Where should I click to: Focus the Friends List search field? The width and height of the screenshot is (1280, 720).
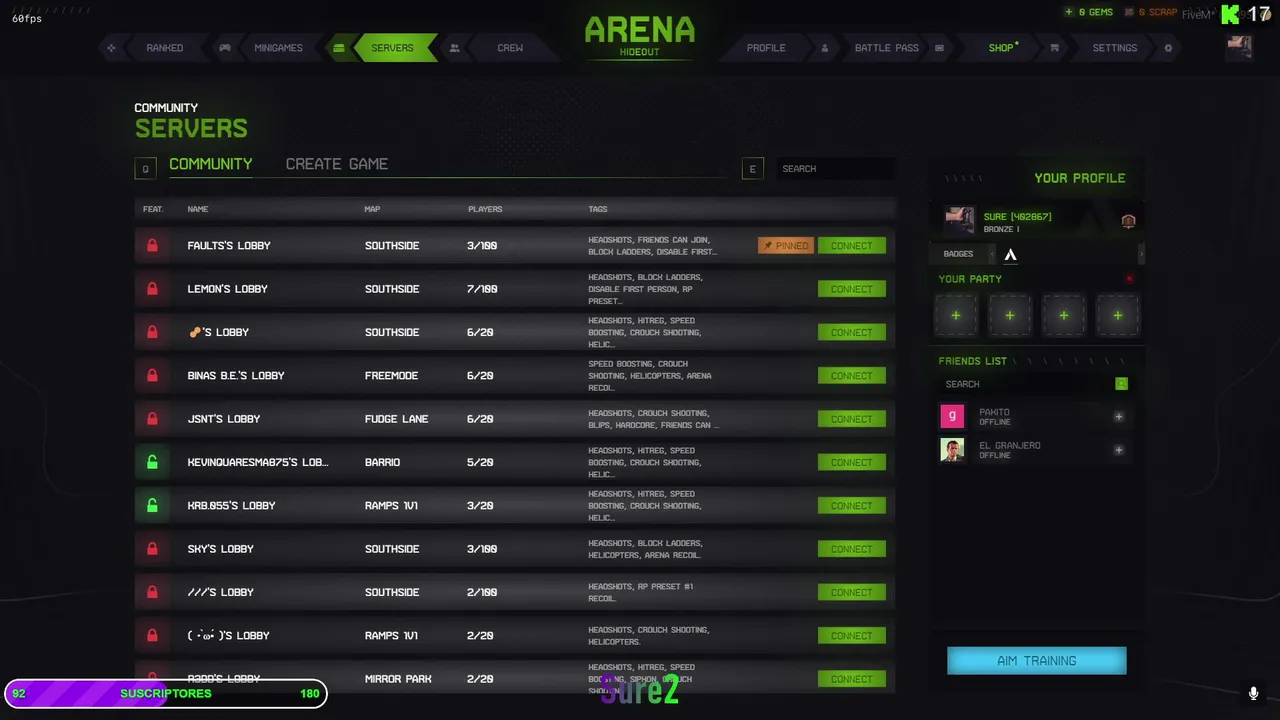click(x=1027, y=384)
